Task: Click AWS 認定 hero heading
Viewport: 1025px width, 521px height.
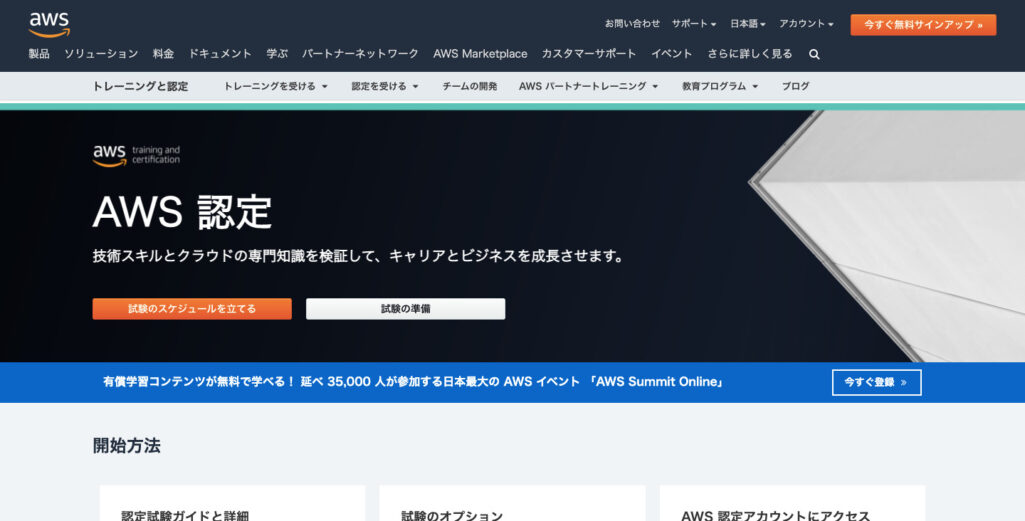Action: 182,212
